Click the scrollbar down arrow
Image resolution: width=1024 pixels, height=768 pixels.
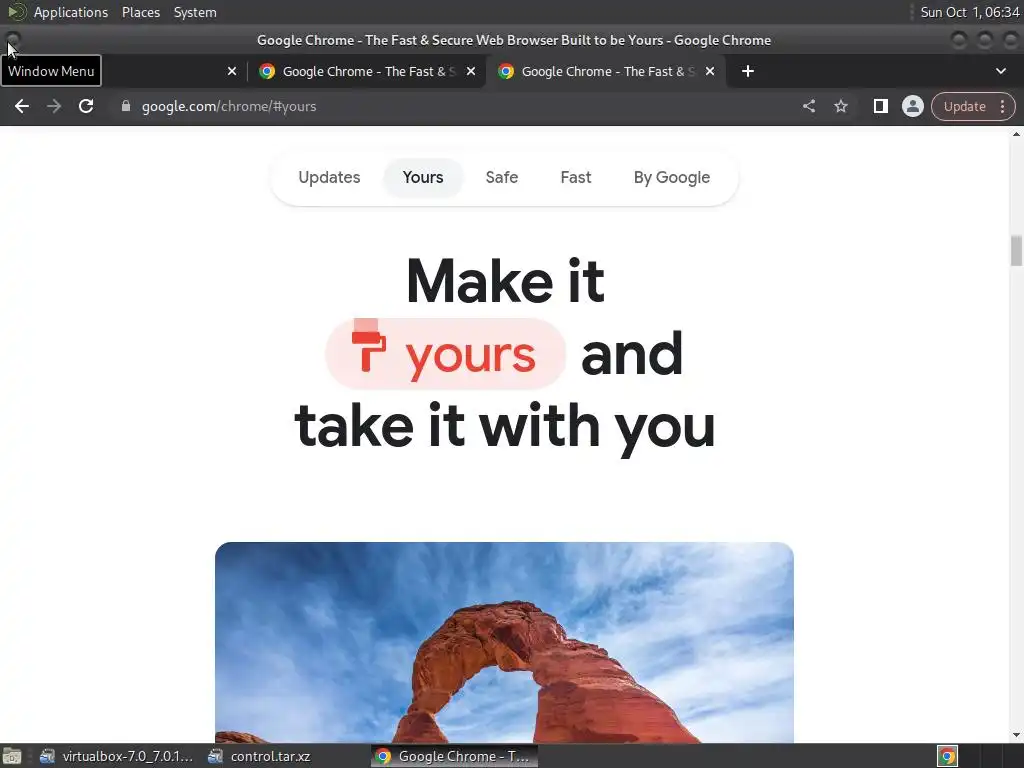click(1016, 735)
